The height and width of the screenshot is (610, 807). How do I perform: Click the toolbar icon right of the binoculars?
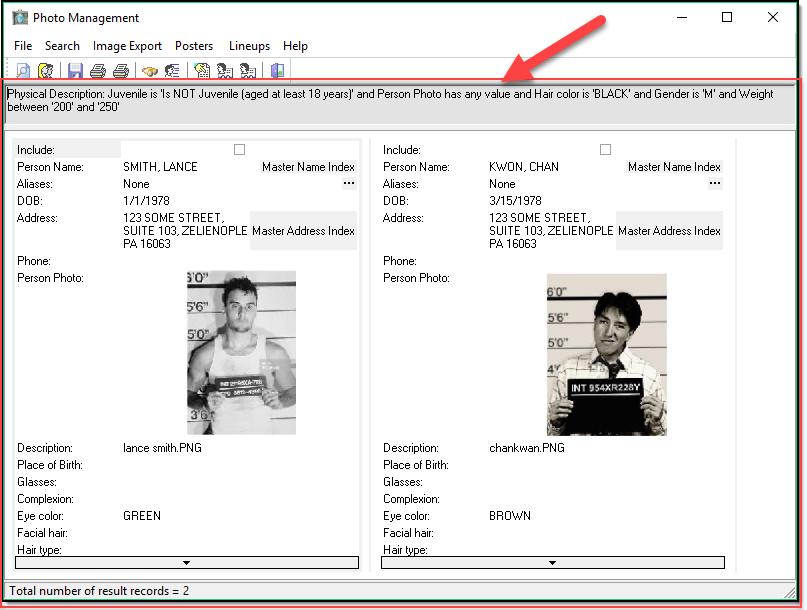tap(172, 71)
